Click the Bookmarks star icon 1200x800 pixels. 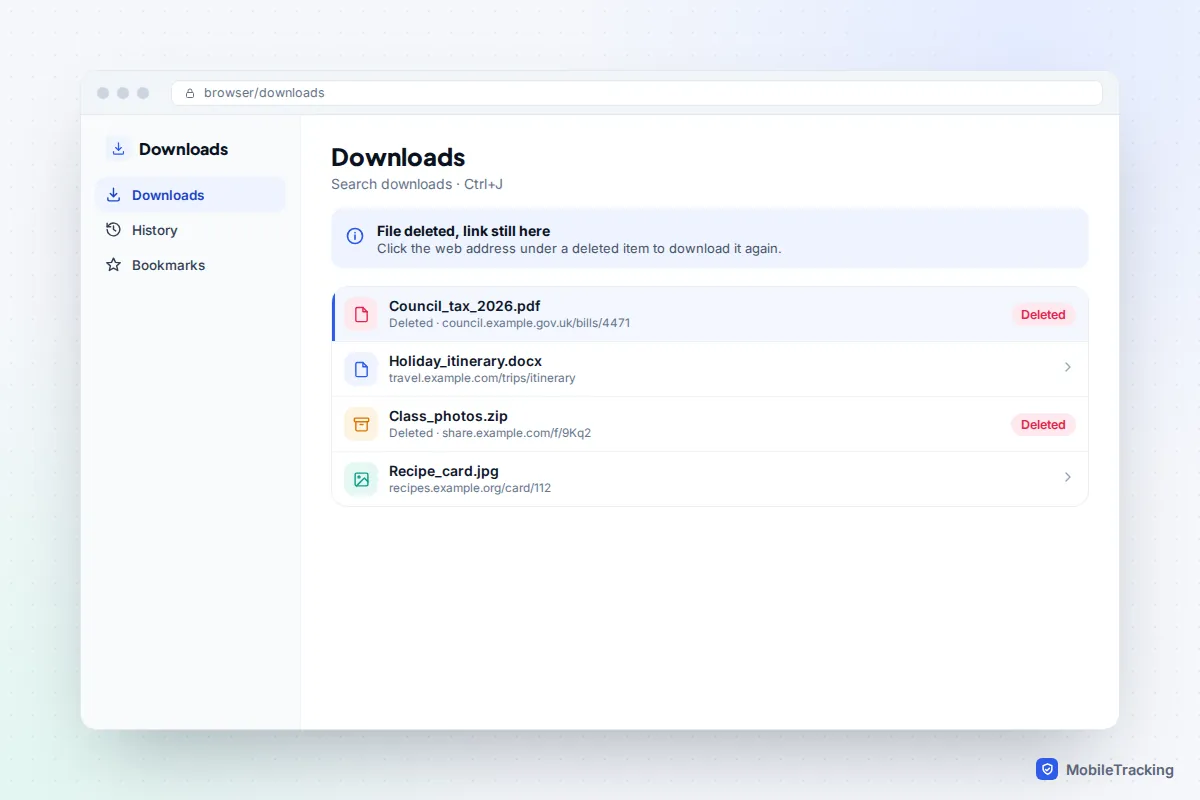coord(113,265)
